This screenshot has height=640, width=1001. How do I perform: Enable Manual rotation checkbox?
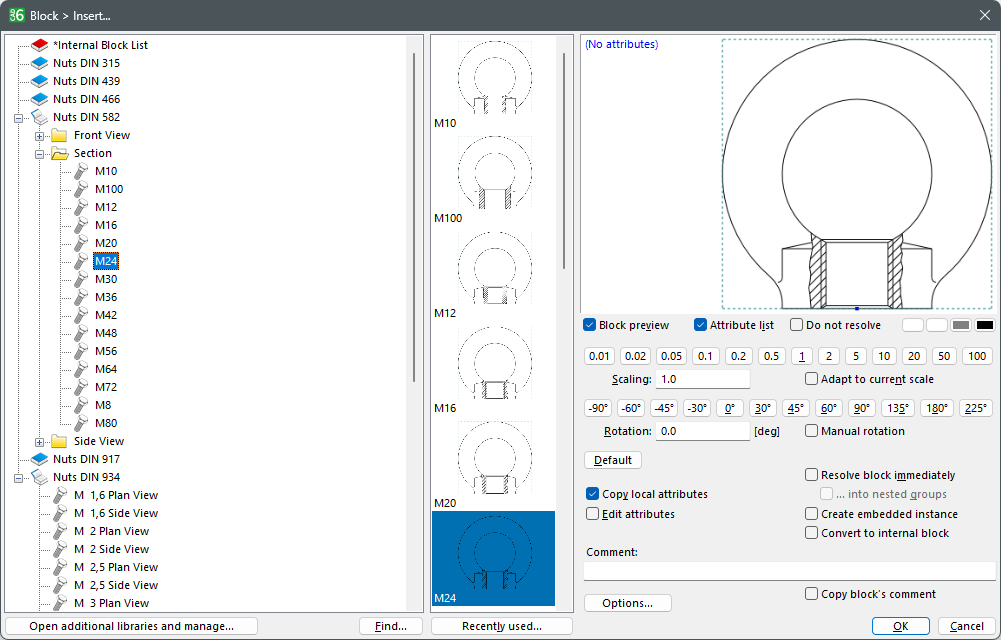pyautogui.click(x=811, y=431)
